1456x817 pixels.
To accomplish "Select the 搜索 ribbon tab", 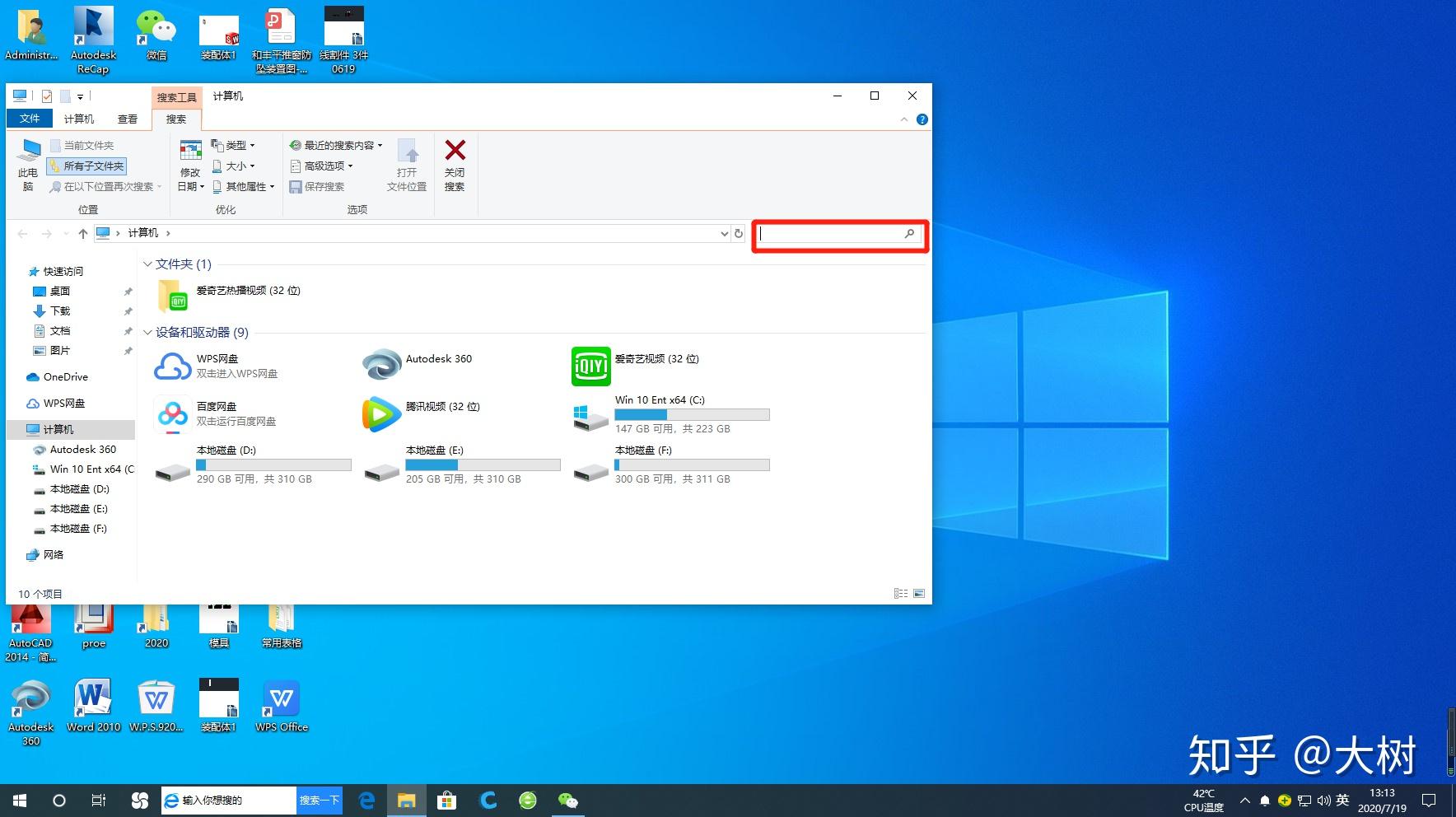I will coord(176,119).
